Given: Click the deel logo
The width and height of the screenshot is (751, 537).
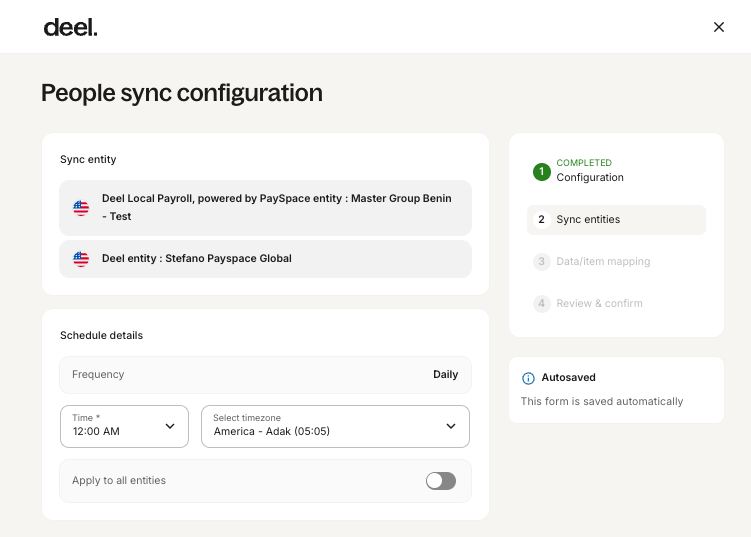Looking at the screenshot, I should click(70, 28).
